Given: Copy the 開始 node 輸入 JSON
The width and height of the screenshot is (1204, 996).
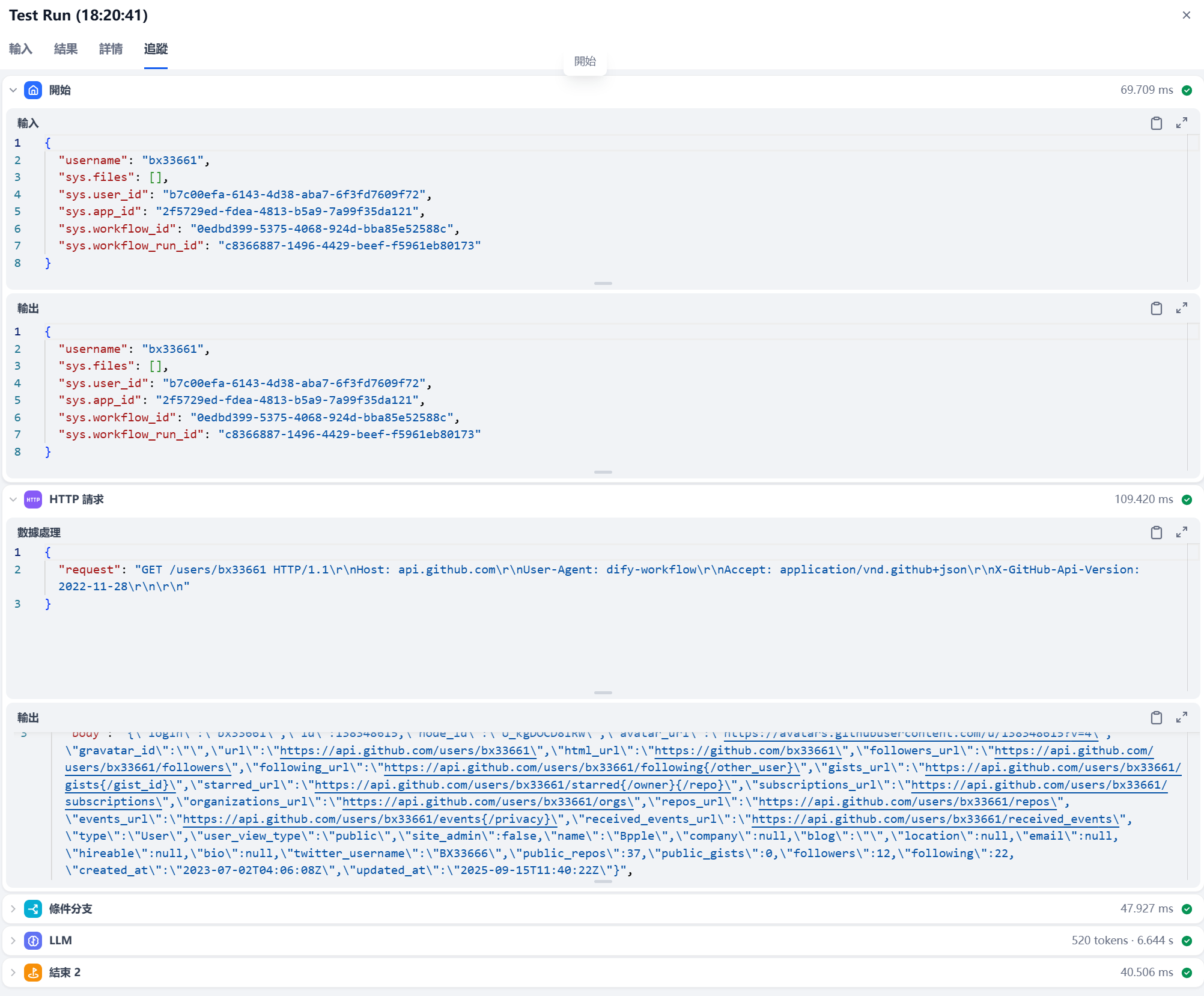Looking at the screenshot, I should 1156,123.
